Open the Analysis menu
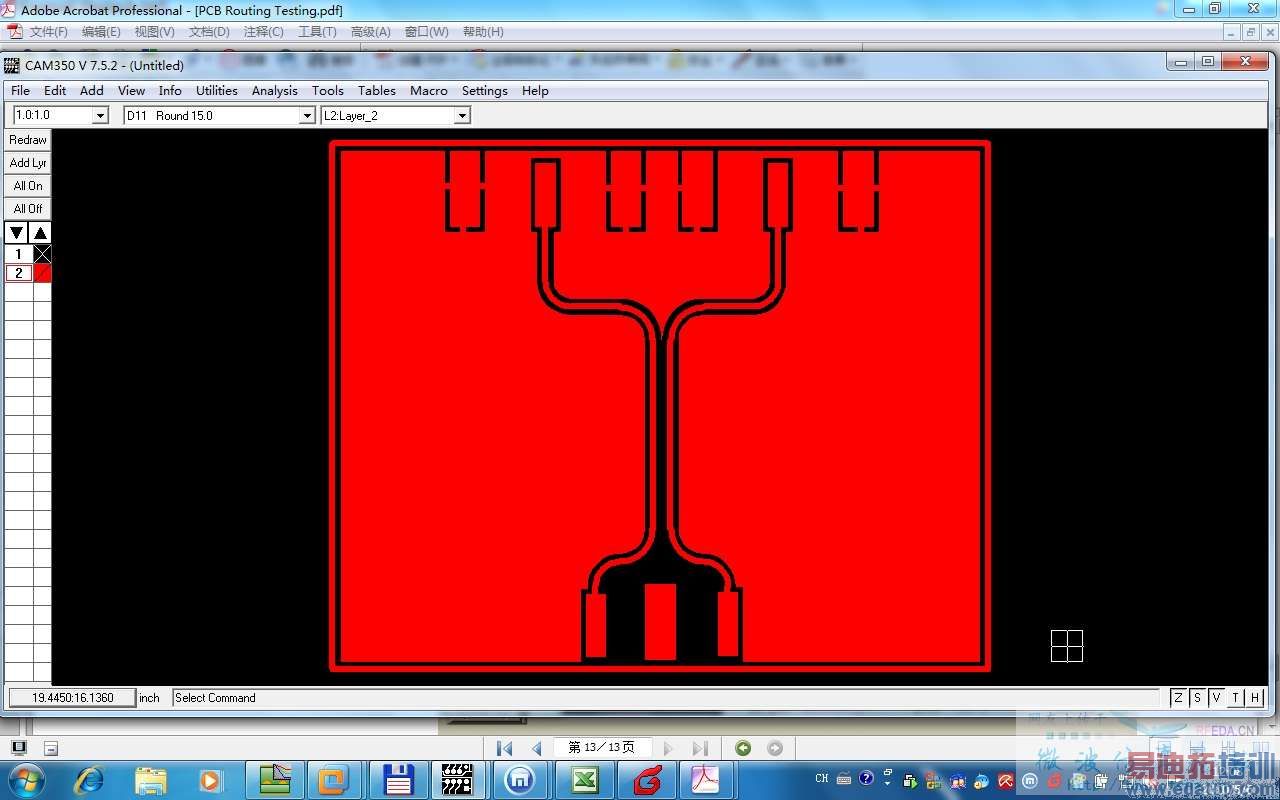 (x=274, y=90)
